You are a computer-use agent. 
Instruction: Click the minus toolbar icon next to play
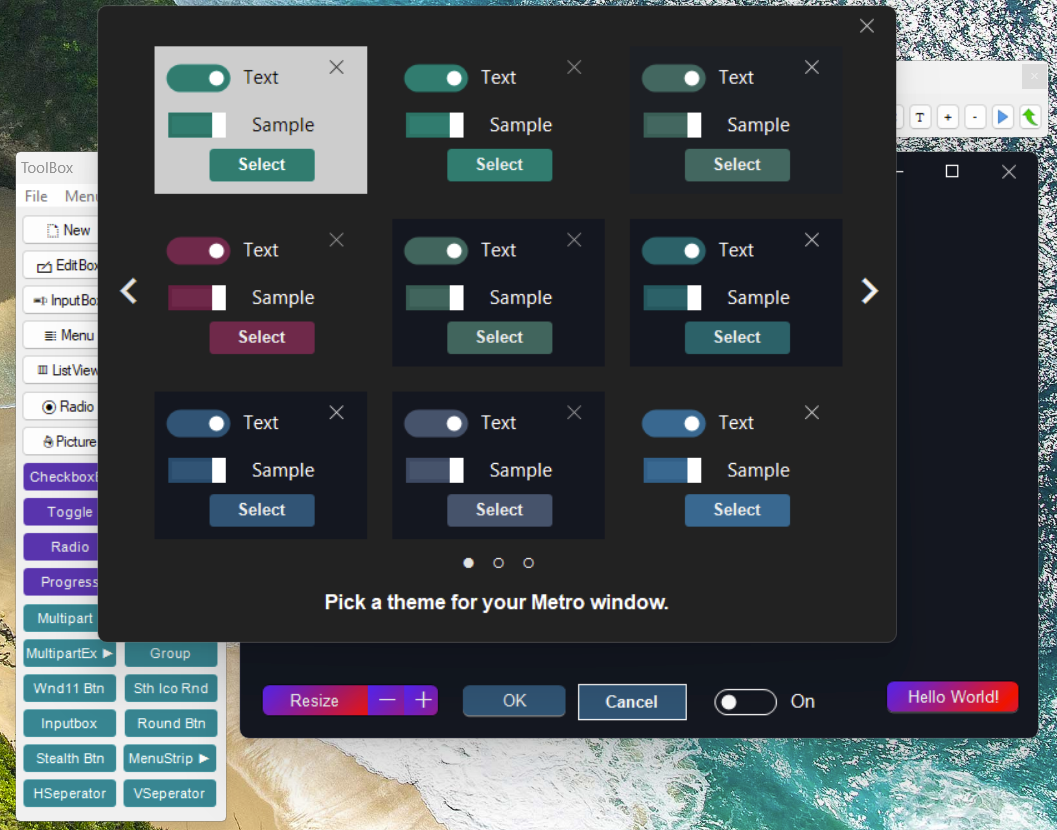pos(975,117)
